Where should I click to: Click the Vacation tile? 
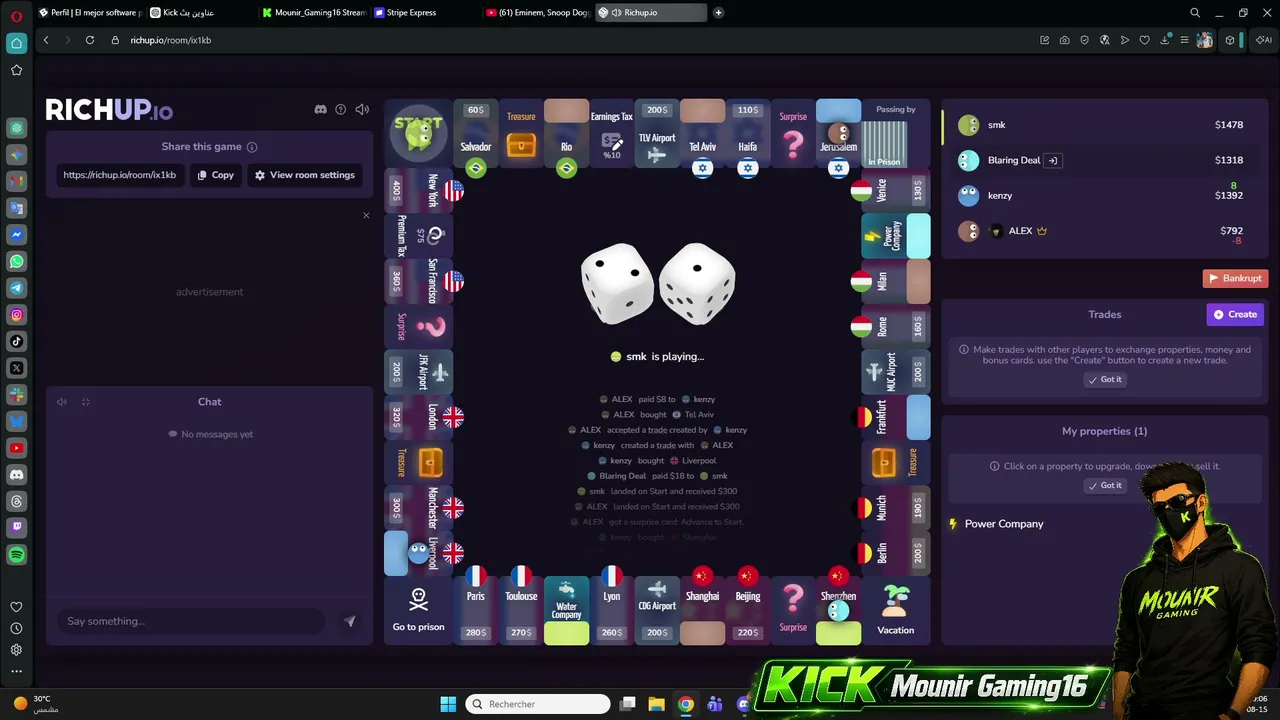click(x=895, y=610)
